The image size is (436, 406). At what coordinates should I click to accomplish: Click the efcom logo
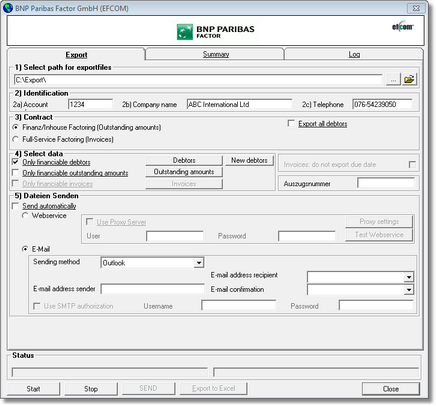click(x=403, y=26)
